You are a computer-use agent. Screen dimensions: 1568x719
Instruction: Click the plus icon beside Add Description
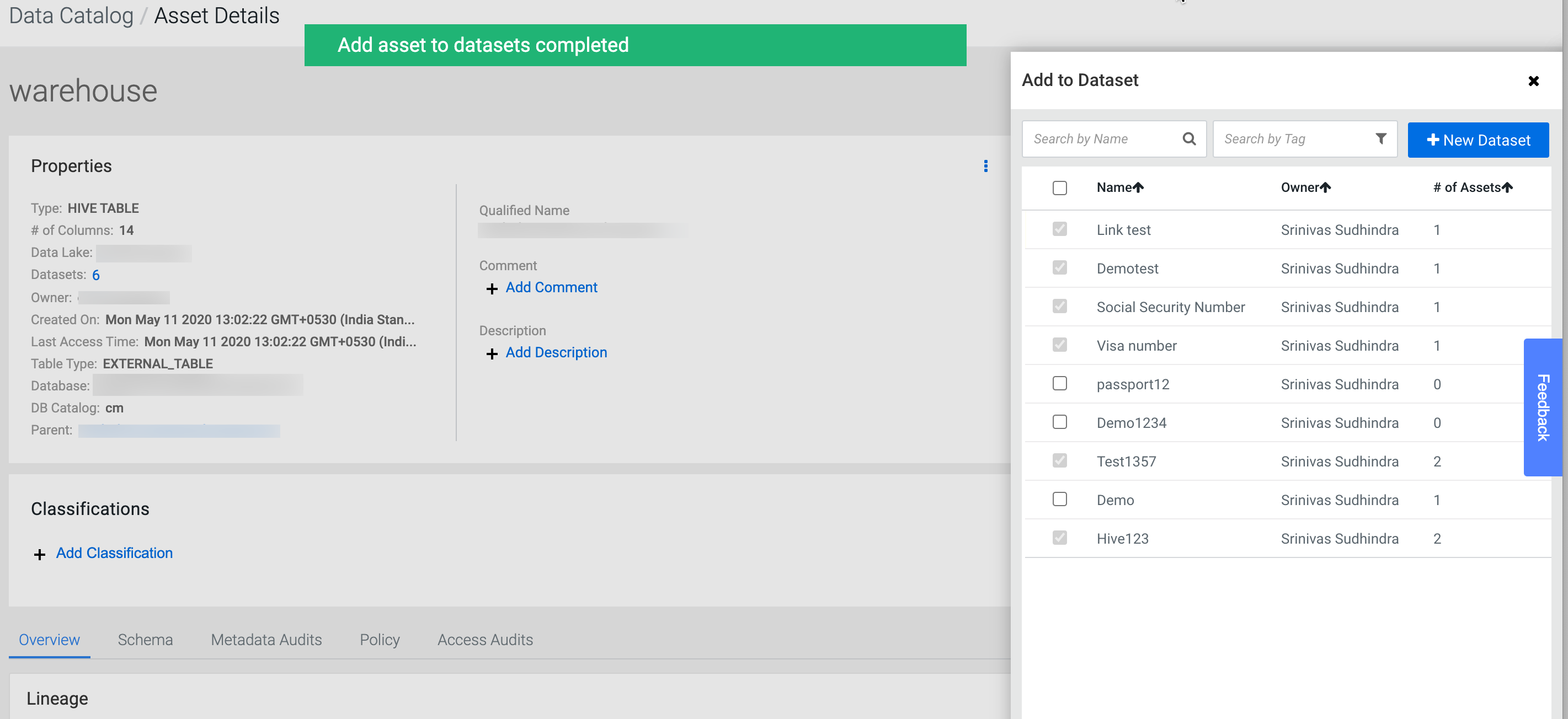(x=492, y=353)
